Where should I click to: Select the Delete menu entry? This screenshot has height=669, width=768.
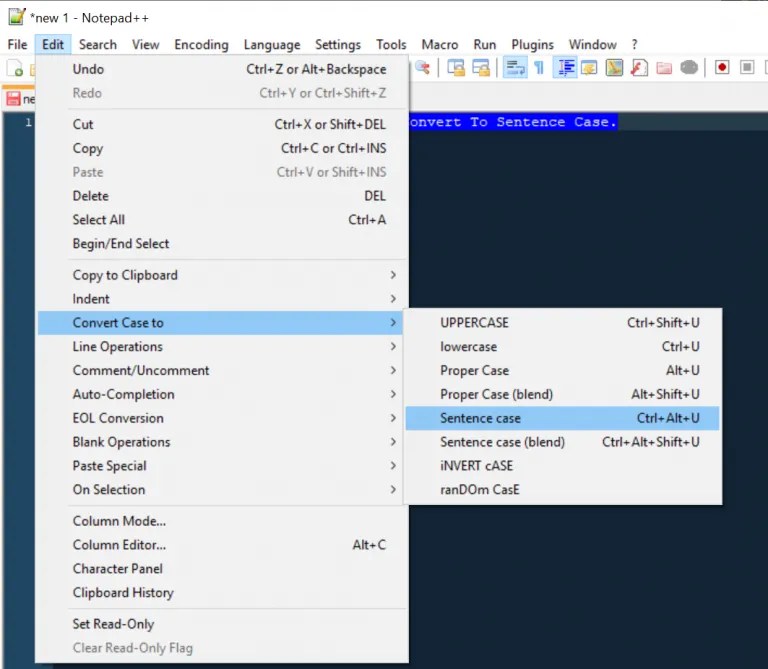[x=222, y=196]
